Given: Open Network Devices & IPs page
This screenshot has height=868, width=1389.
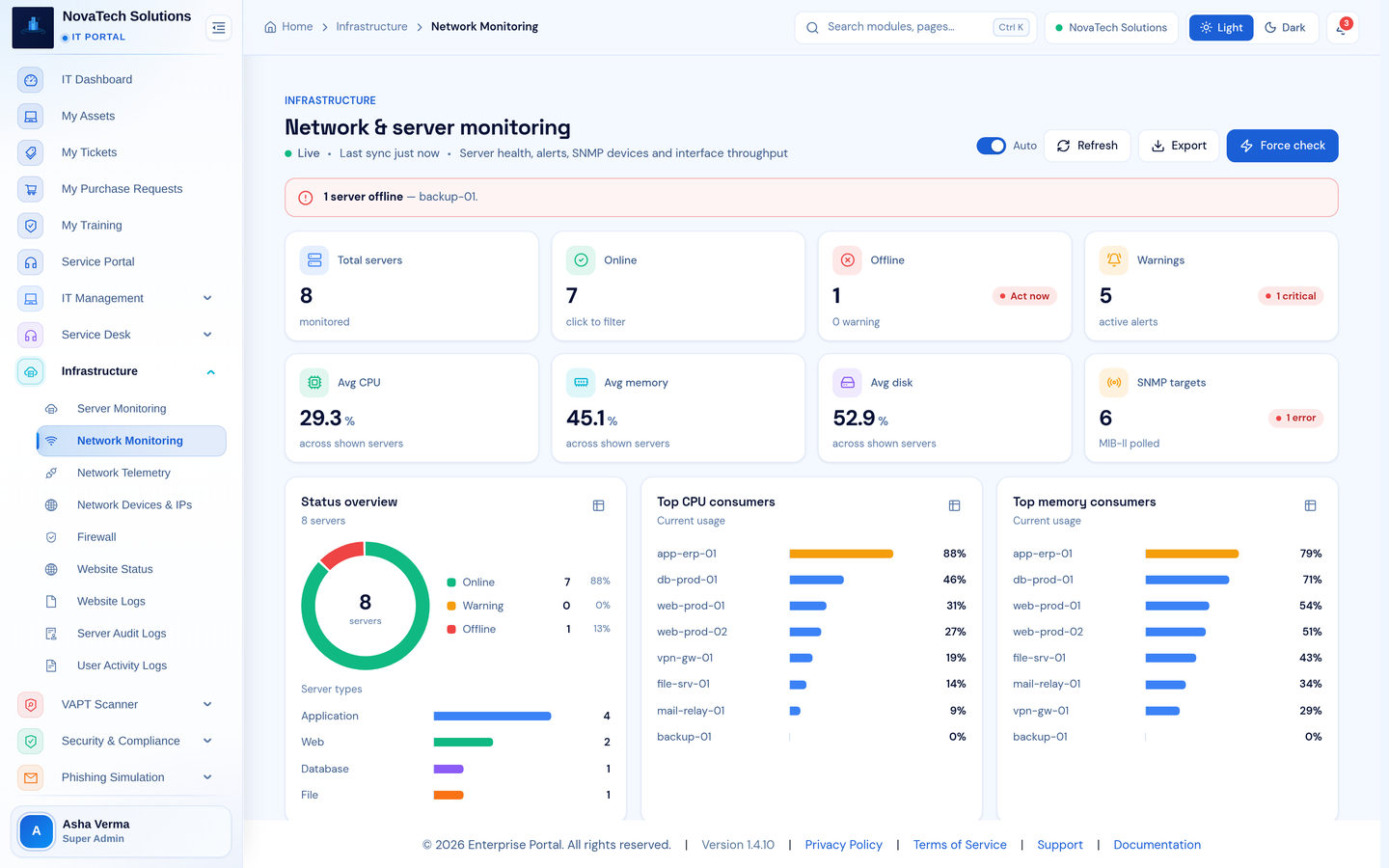Looking at the screenshot, I should point(131,505).
